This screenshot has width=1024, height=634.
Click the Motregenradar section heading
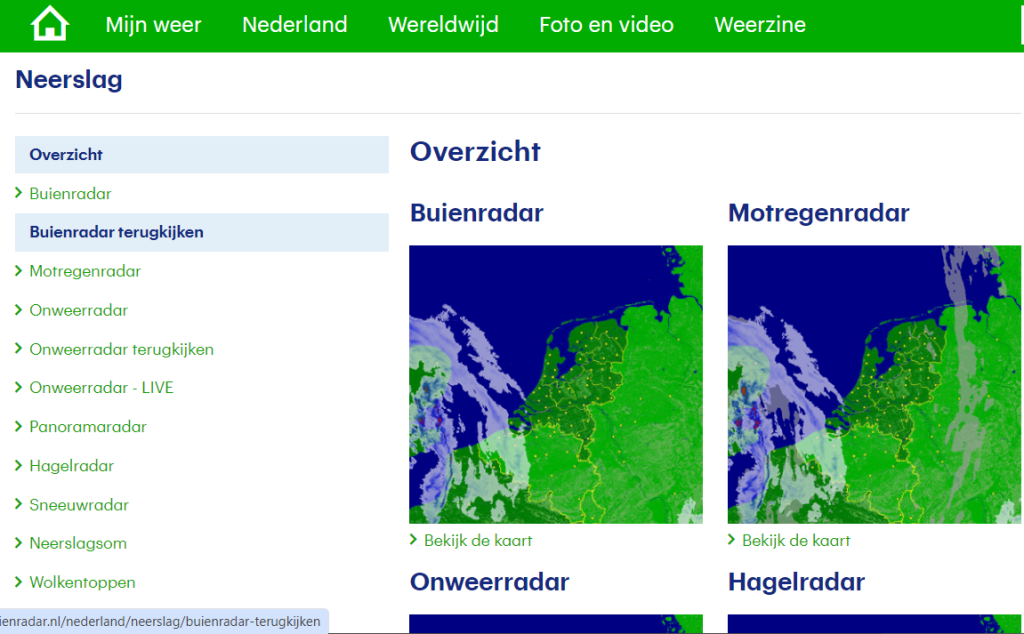(818, 214)
